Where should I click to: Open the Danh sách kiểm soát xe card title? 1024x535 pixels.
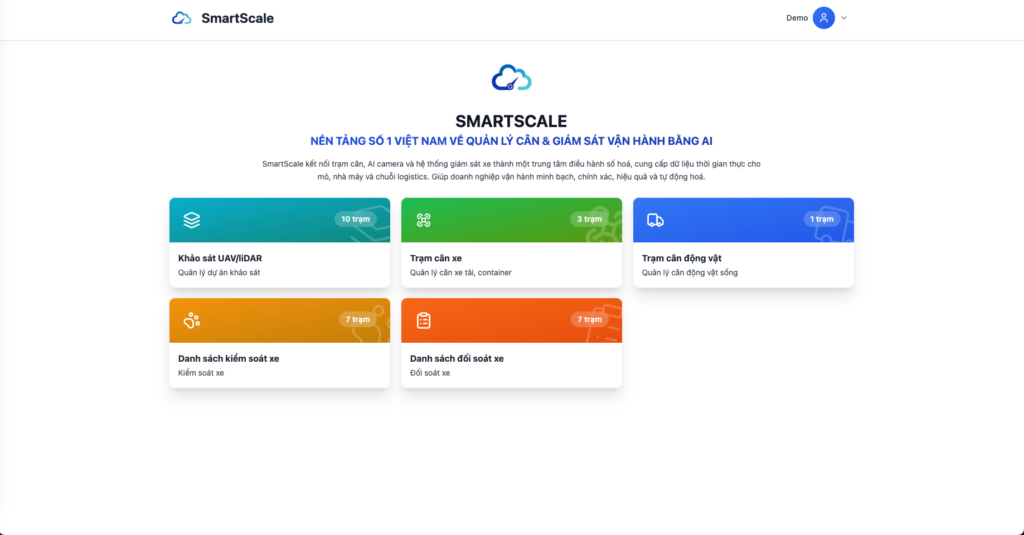(229, 359)
